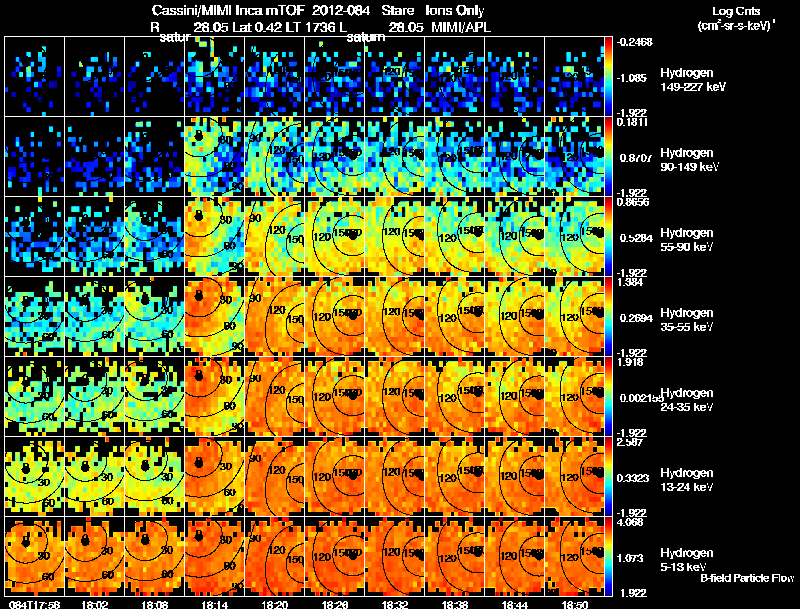Click the B-field Particle Flow label
The width and height of the screenshot is (800, 609).
[747, 578]
